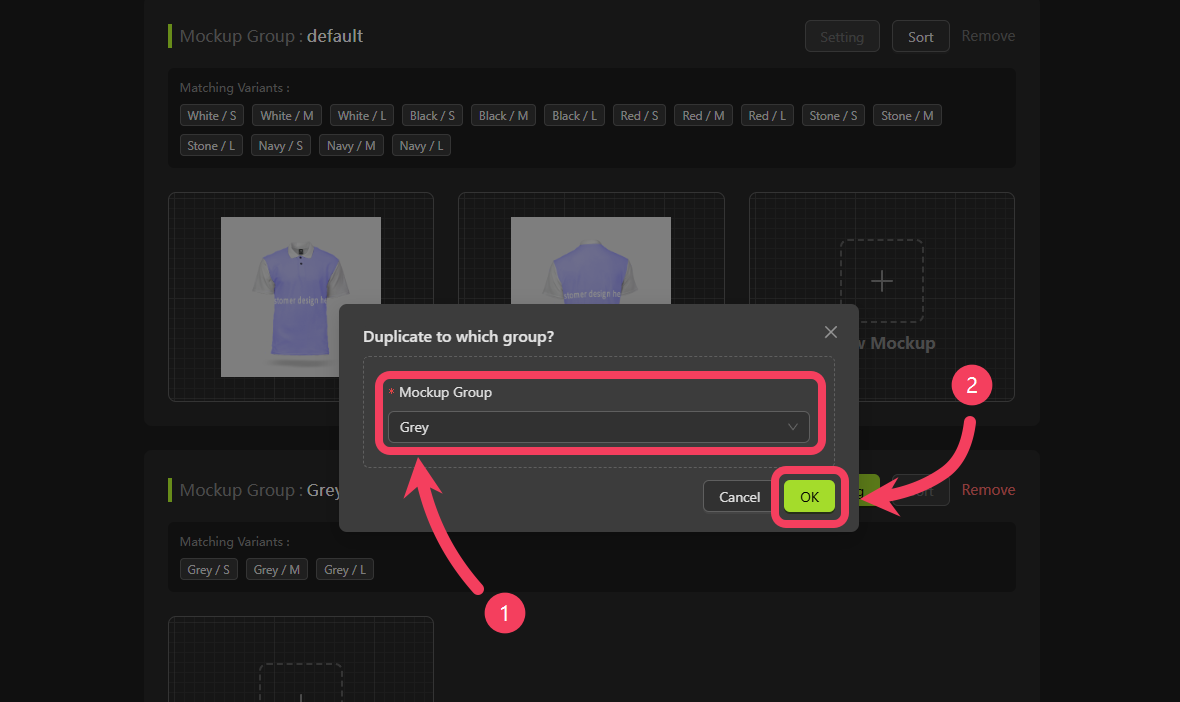Click the Stone / M variant tag
This screenshot has height=702, width=1180.
tap(907, 115)
